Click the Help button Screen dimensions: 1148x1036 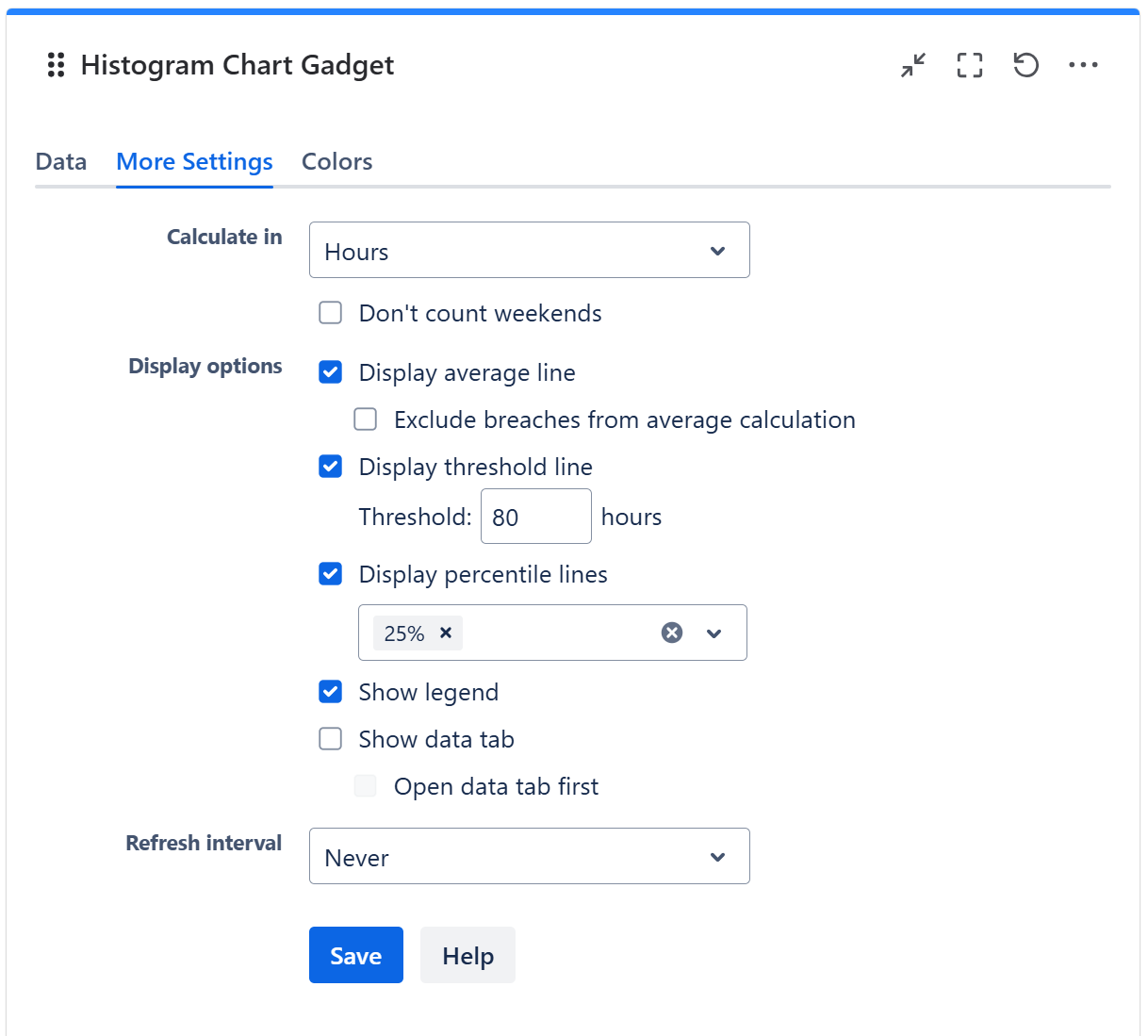(x=467, y=956)
